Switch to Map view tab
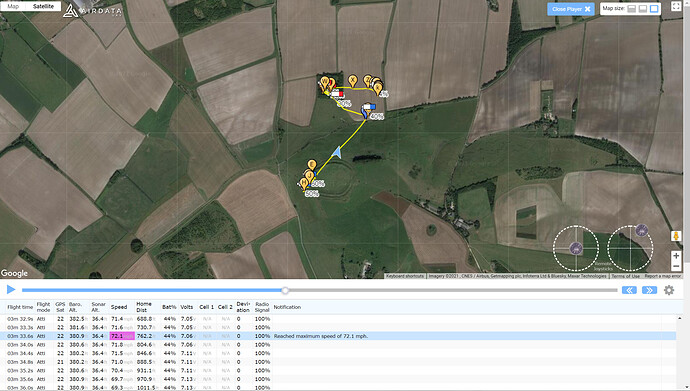 pos(13,6)
